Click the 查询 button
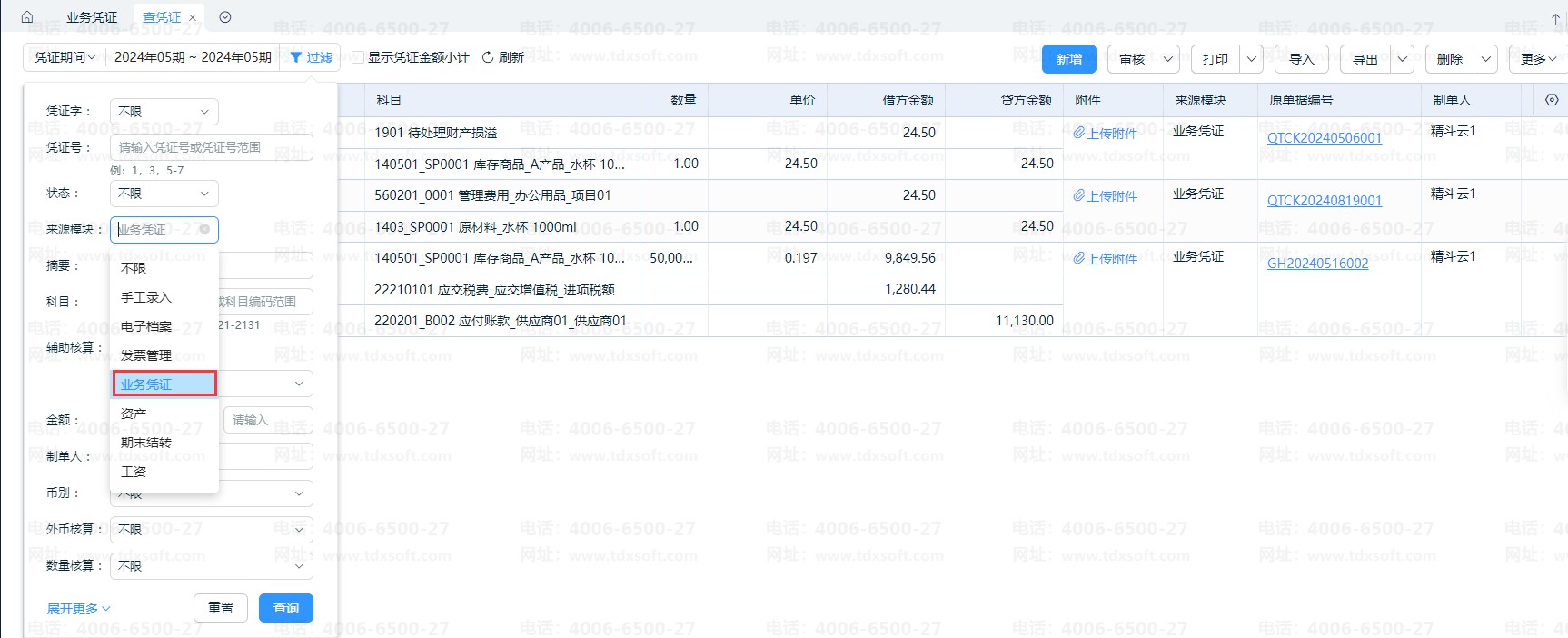 pos(285,608)
